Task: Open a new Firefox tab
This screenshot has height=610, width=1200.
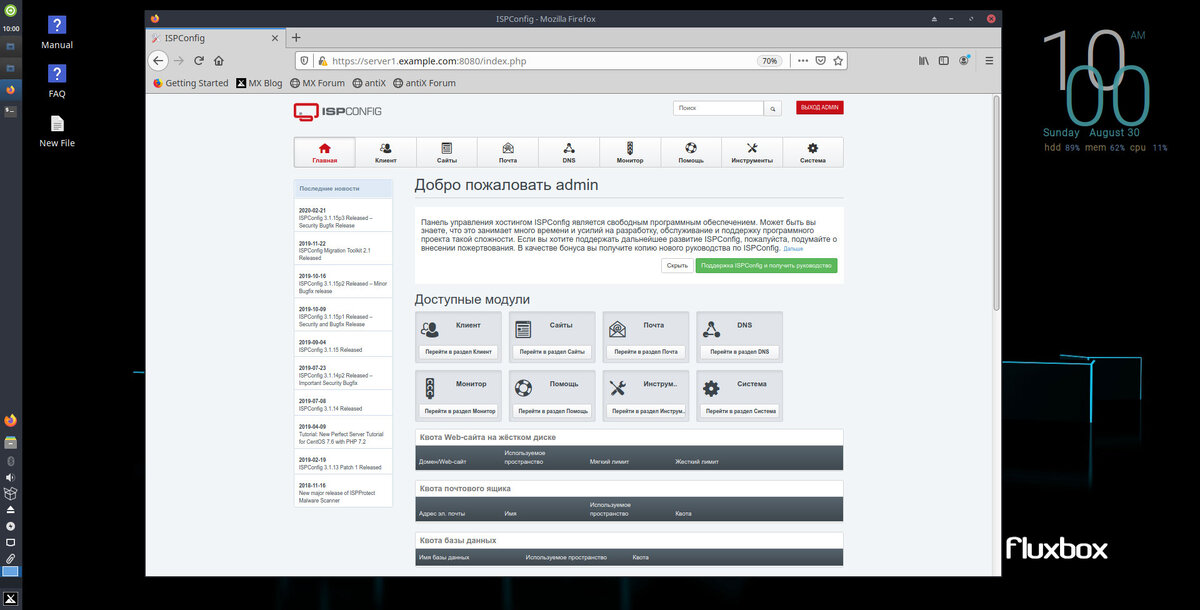Action: coord(295,37)
